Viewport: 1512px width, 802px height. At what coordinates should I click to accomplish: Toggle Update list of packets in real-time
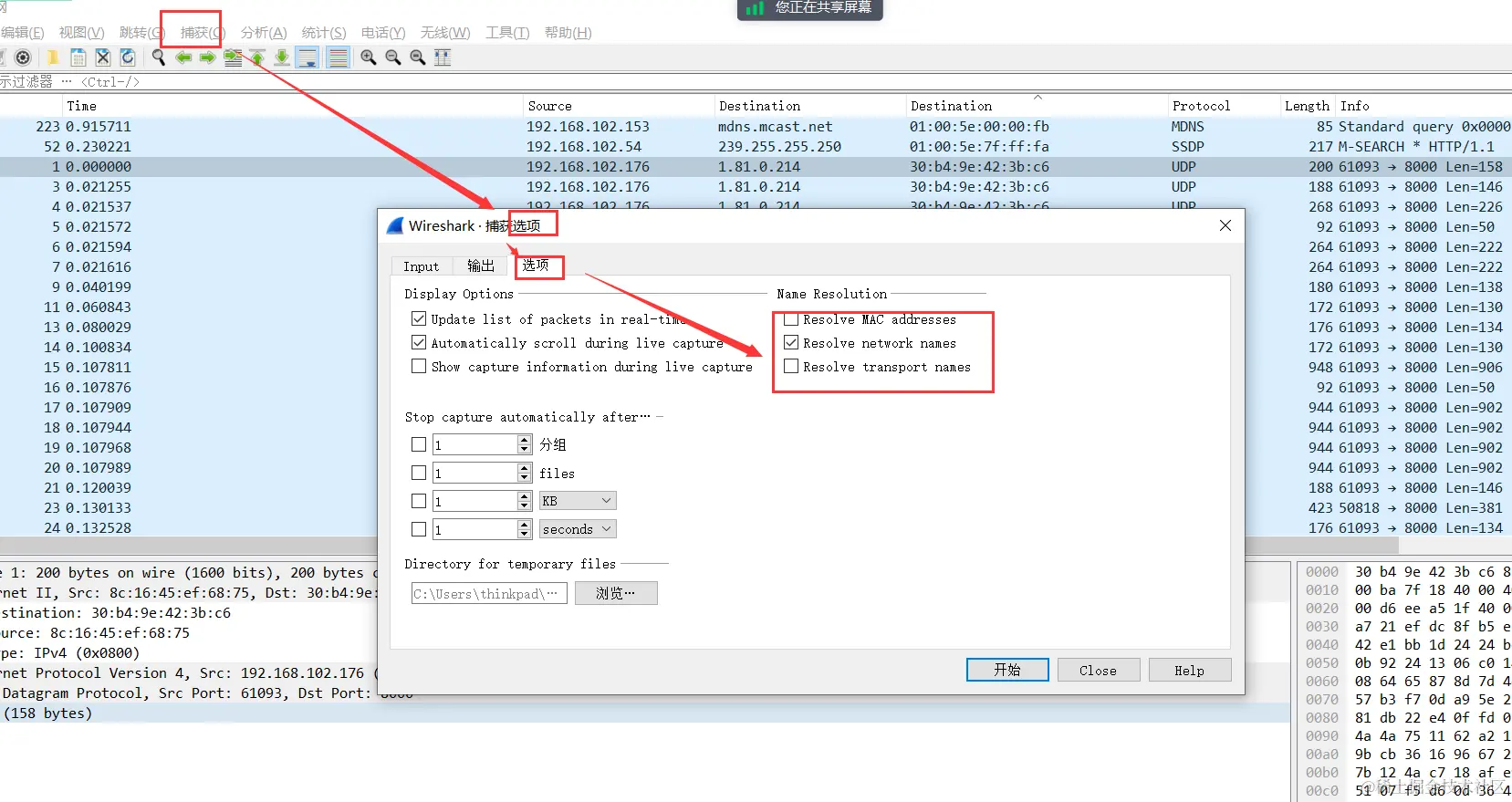click(419, 318)
